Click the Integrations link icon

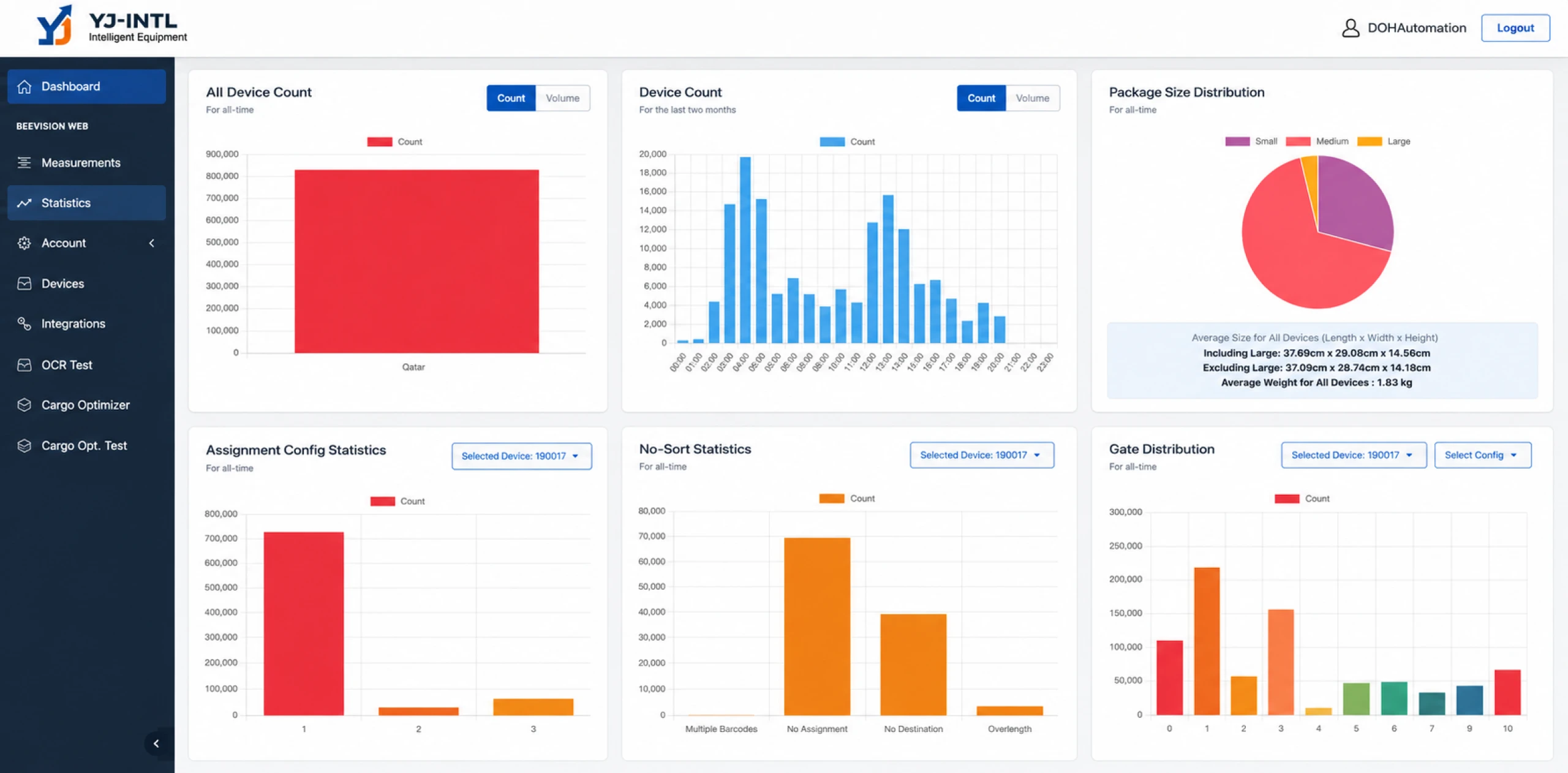tap(24, 323)
